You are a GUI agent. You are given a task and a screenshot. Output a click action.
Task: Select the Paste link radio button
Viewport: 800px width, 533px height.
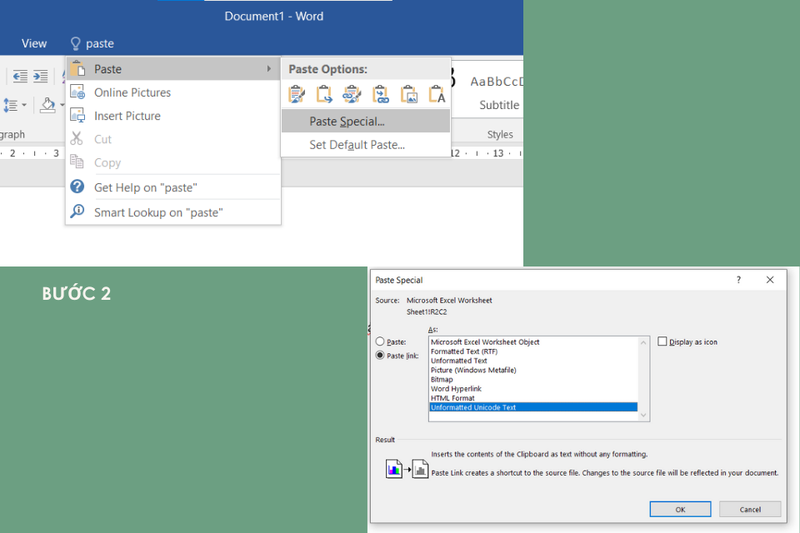tap(380, 355)
